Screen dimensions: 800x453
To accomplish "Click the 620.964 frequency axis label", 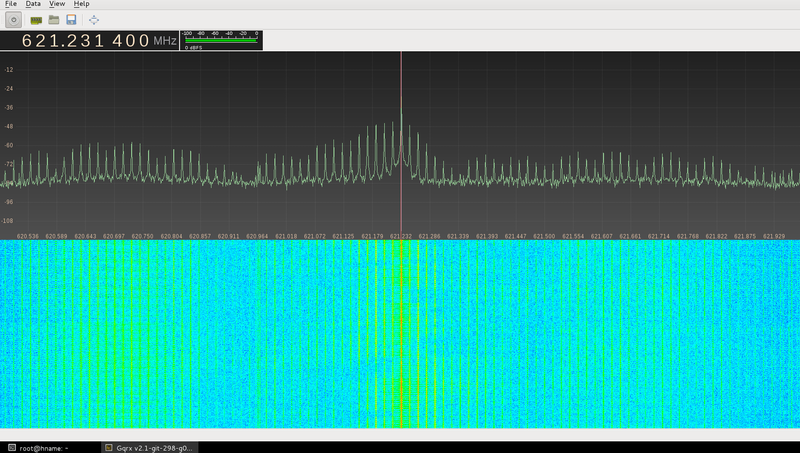I will coord(257,236).
